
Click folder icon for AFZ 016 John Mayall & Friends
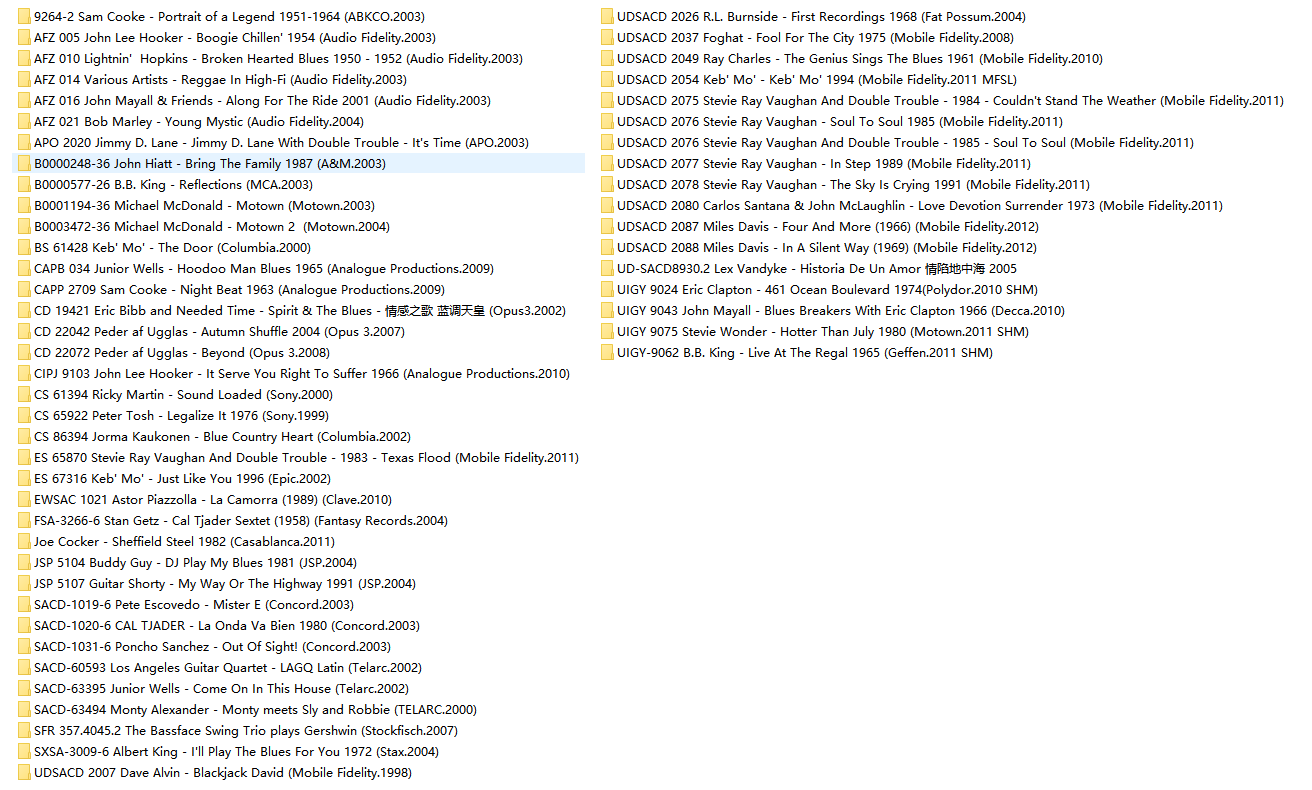tap(24, 101)
